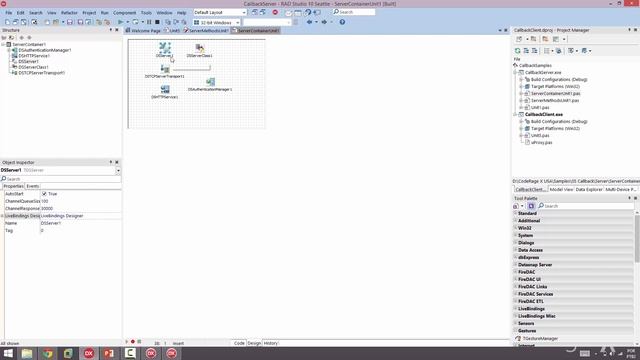Click the Refresh icon in Project Manager toolbar
Image resolution: width=640 pixels, height=360 pixels.
coord(518,51)
